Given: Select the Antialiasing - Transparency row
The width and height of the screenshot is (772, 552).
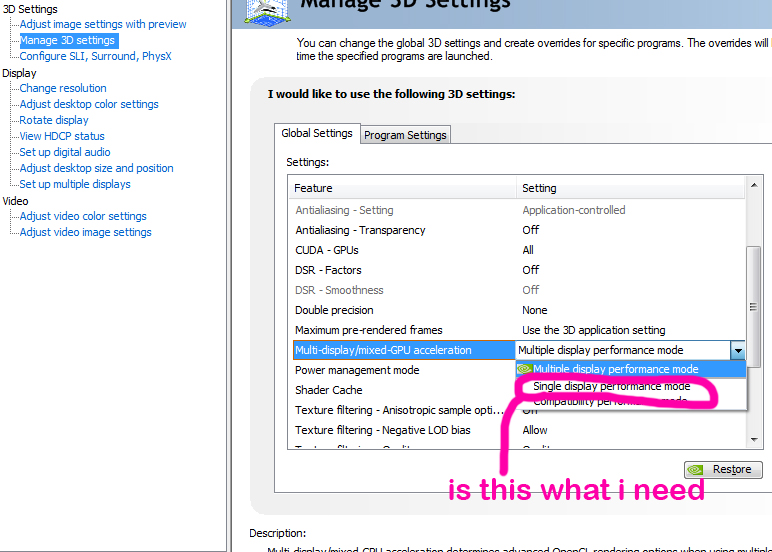Looking at the screenshot, I should coord(517,230).
